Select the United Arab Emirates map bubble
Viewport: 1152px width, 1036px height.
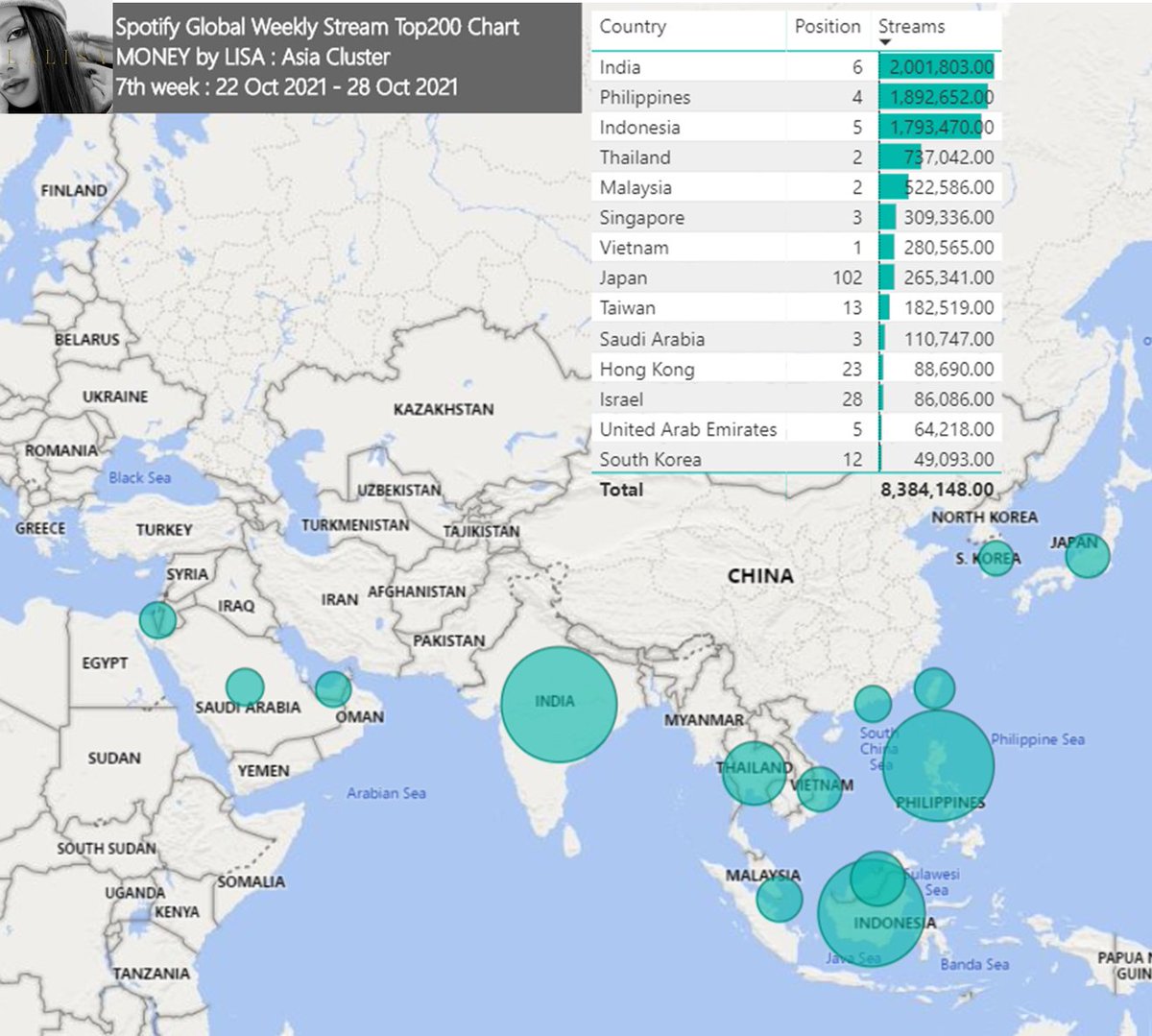coord(333,689)
